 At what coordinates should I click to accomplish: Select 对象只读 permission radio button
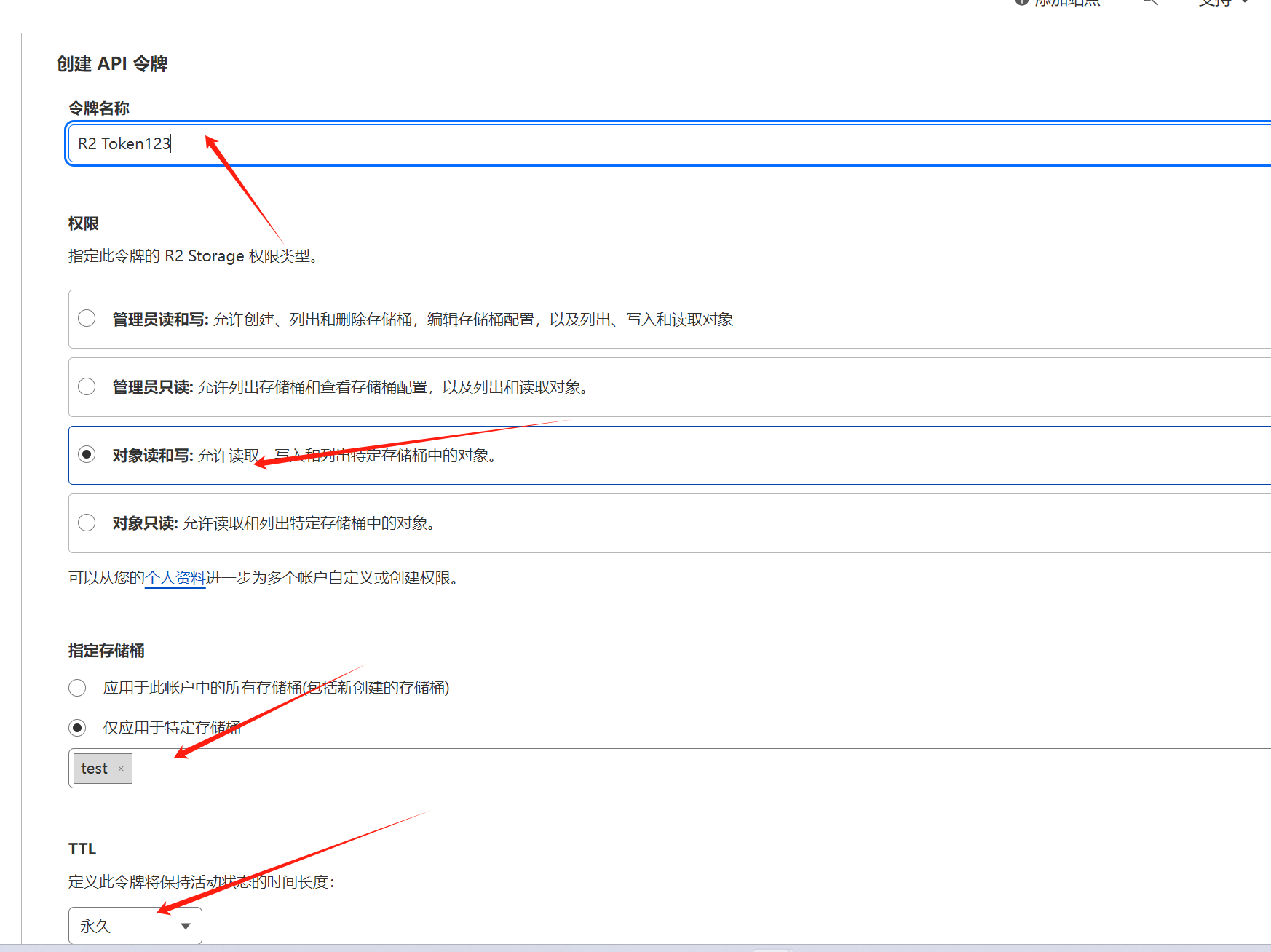click(x=87, y=523)
